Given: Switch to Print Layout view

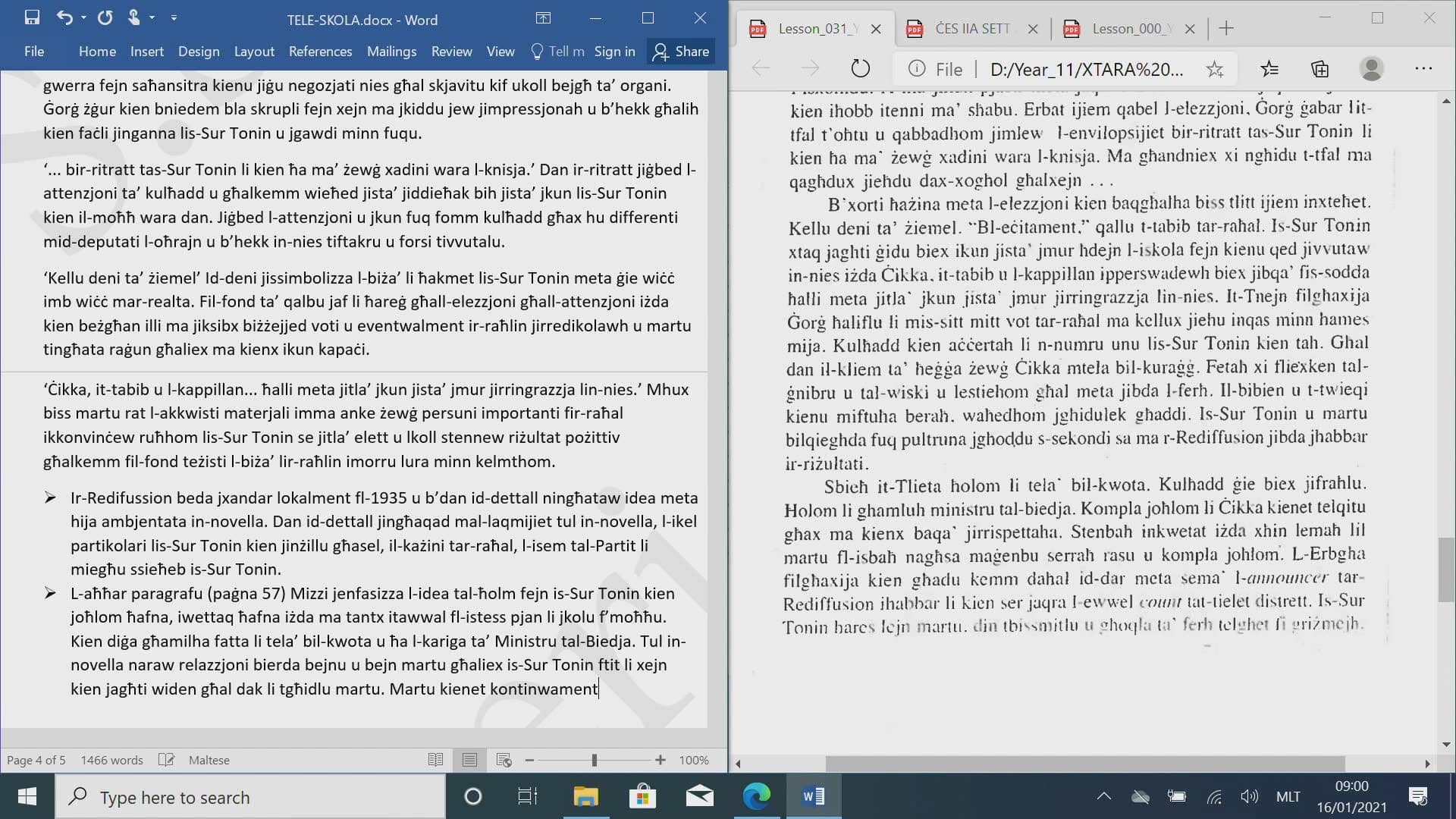Looking at the screenshot, I should (469, 760).
